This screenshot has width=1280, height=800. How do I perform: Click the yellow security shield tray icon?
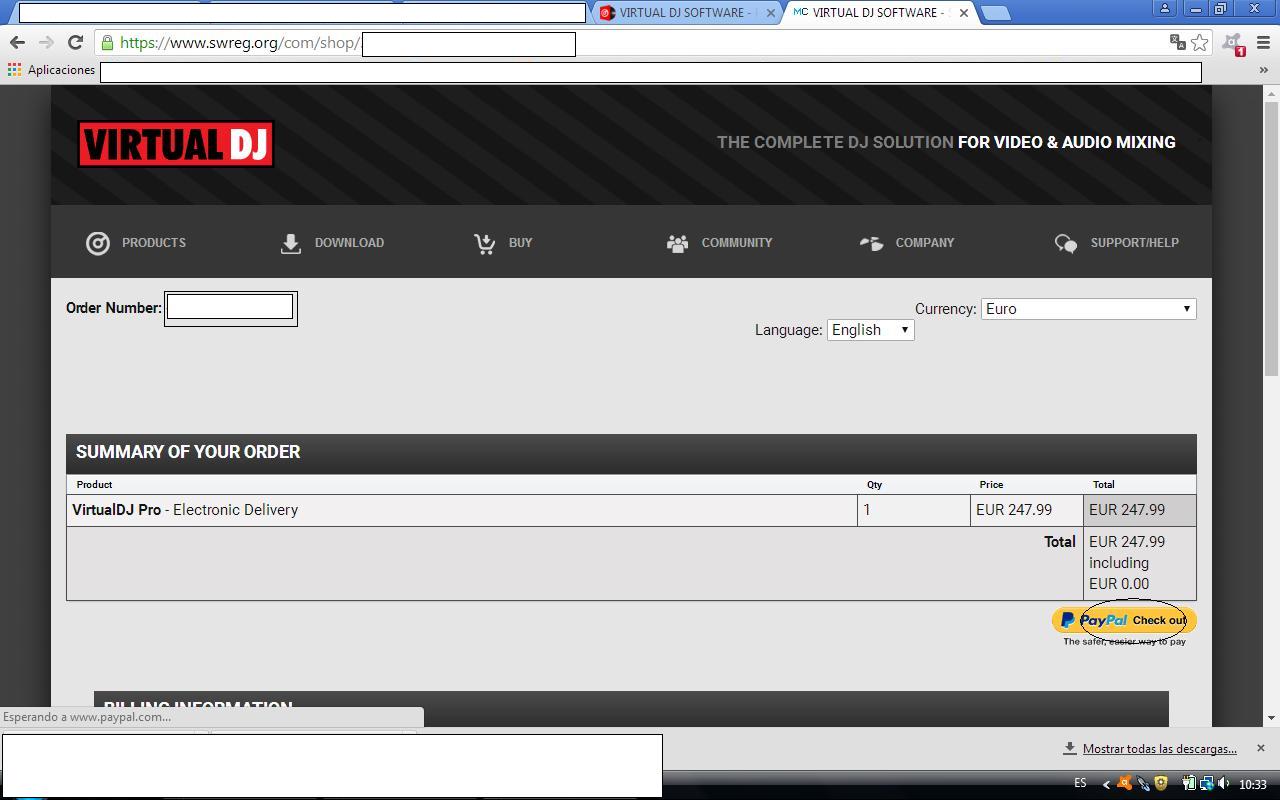(x=1161, y=784)
